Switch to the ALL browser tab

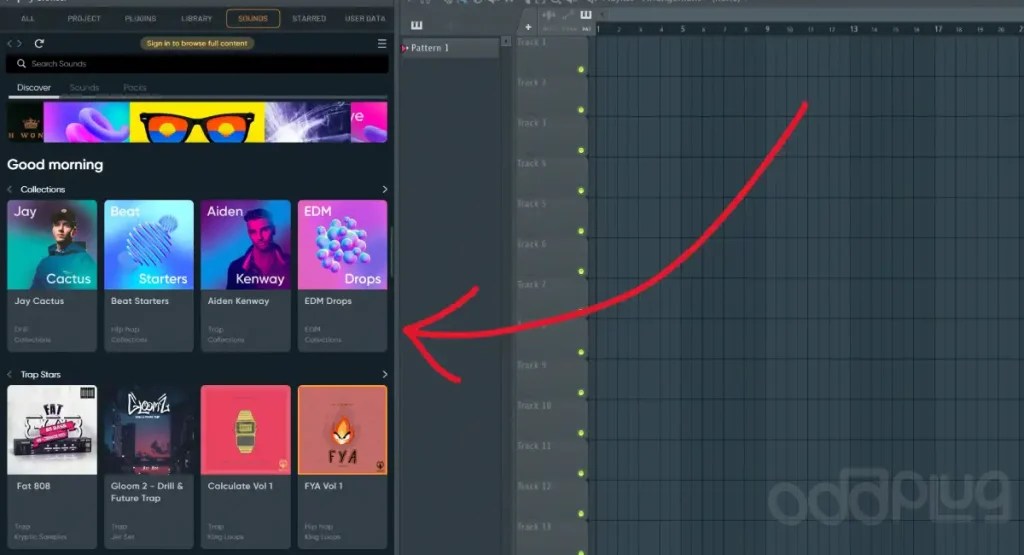point(27,19)
